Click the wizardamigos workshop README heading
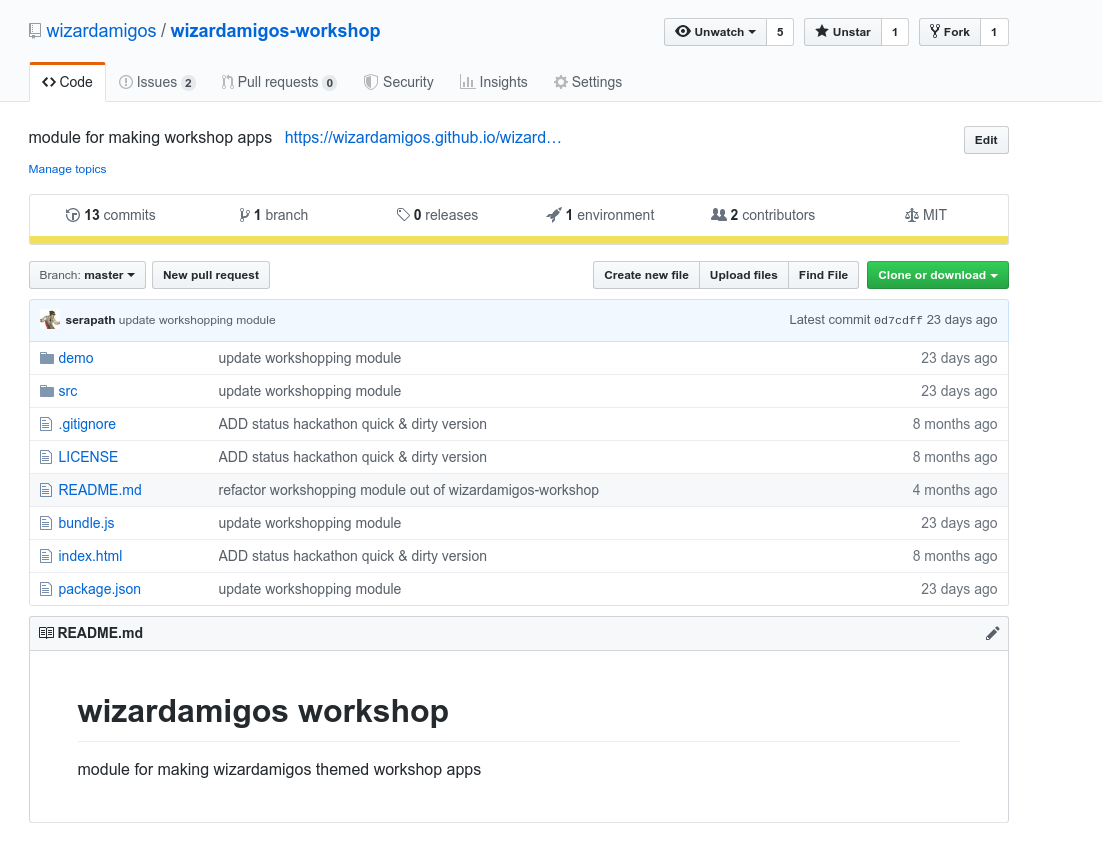Image resolution: width=1102 pixels, height=853 pixels. [263, 711]
